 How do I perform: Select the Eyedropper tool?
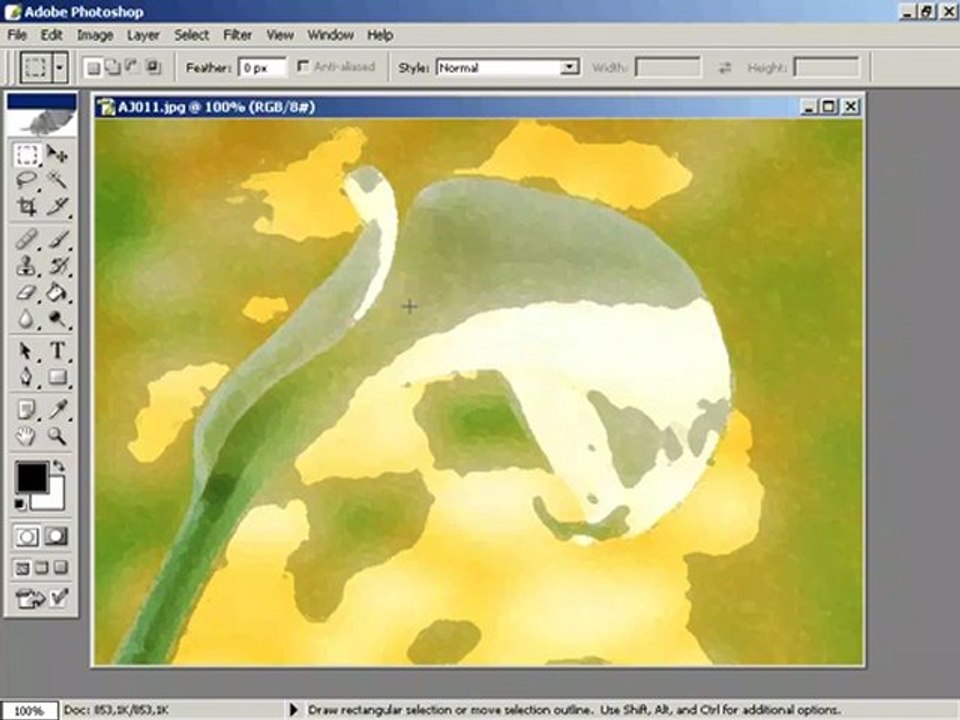(57, 409)
